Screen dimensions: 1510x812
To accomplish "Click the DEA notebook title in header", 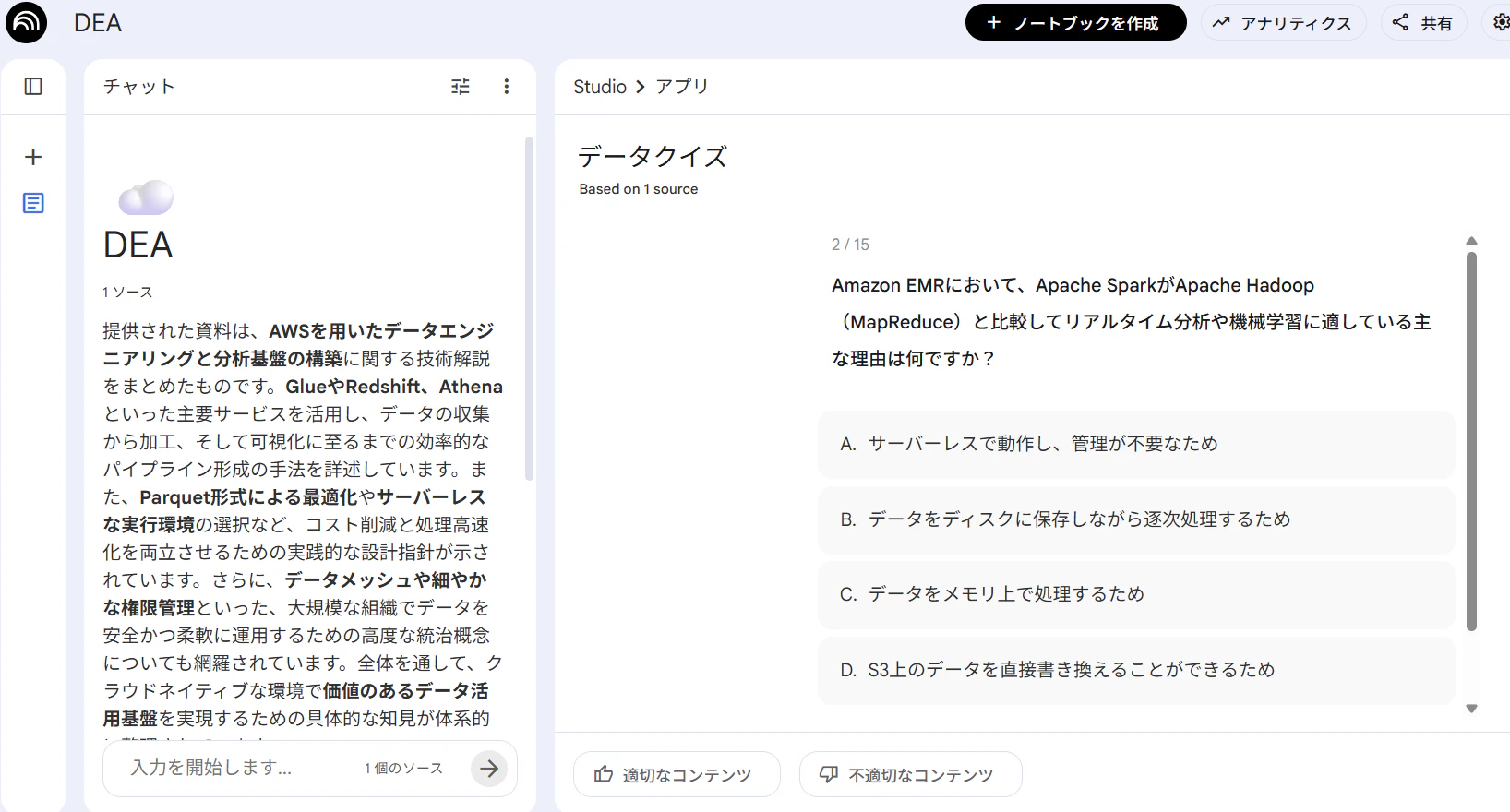I will click(98, 23).
